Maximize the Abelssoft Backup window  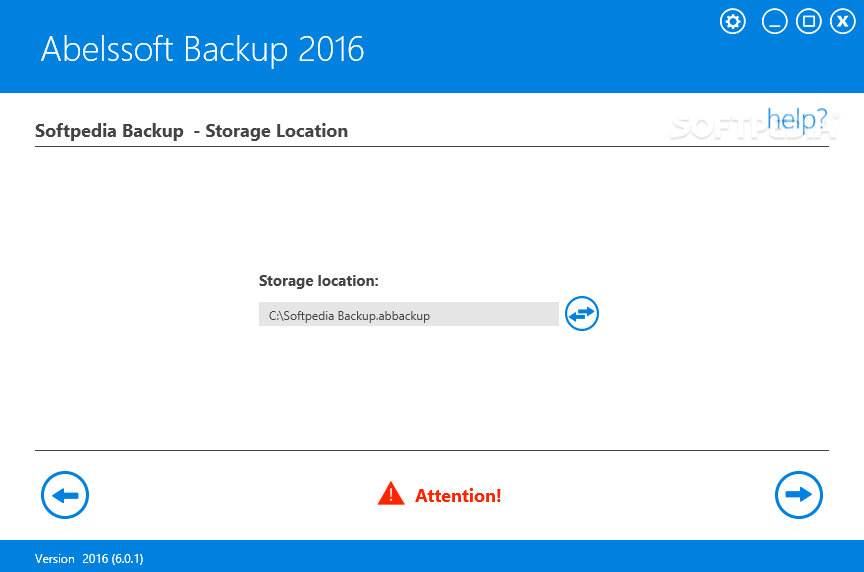tap(808, 22)
